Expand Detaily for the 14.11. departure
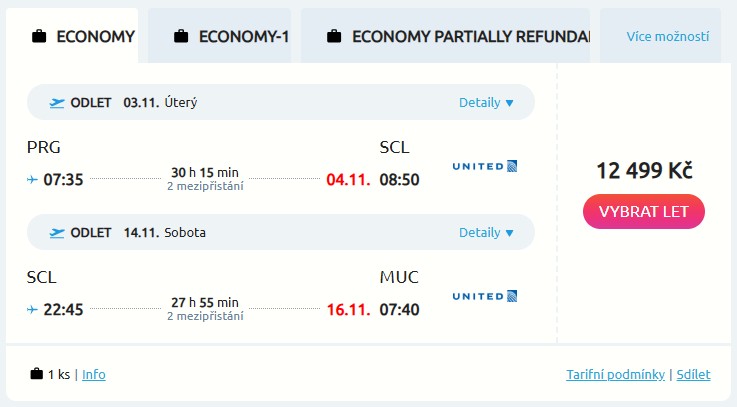Viewport: 737px width, 407px height. coord(486,232)
